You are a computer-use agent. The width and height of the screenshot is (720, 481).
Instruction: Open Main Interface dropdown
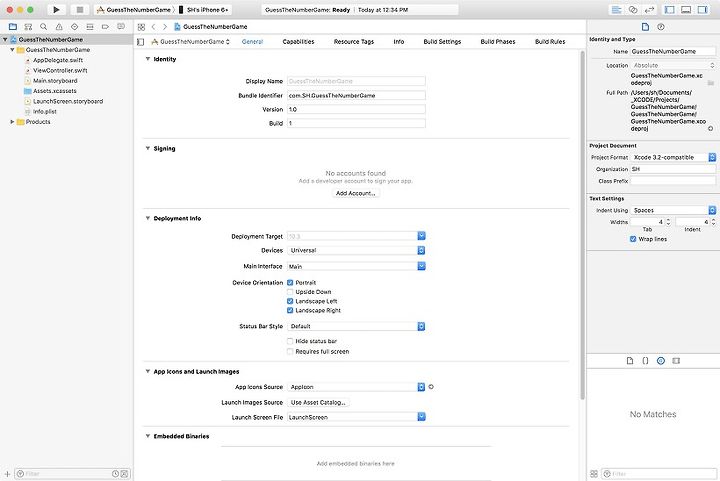click(x=421, y=266)
